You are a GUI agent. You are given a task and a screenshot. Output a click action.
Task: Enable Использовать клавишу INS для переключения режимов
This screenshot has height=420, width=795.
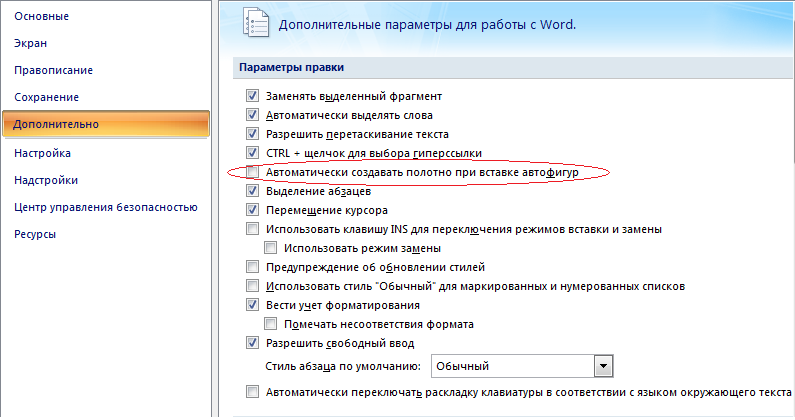pyautogui.click(x=252, y=228)
